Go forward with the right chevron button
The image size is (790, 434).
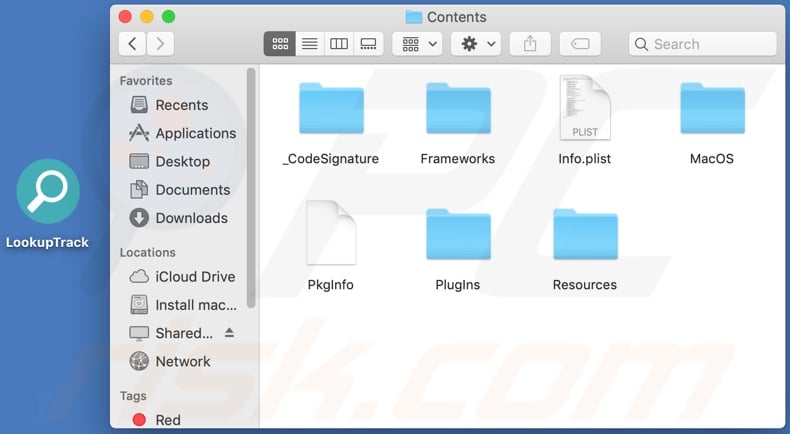(160, 44)
